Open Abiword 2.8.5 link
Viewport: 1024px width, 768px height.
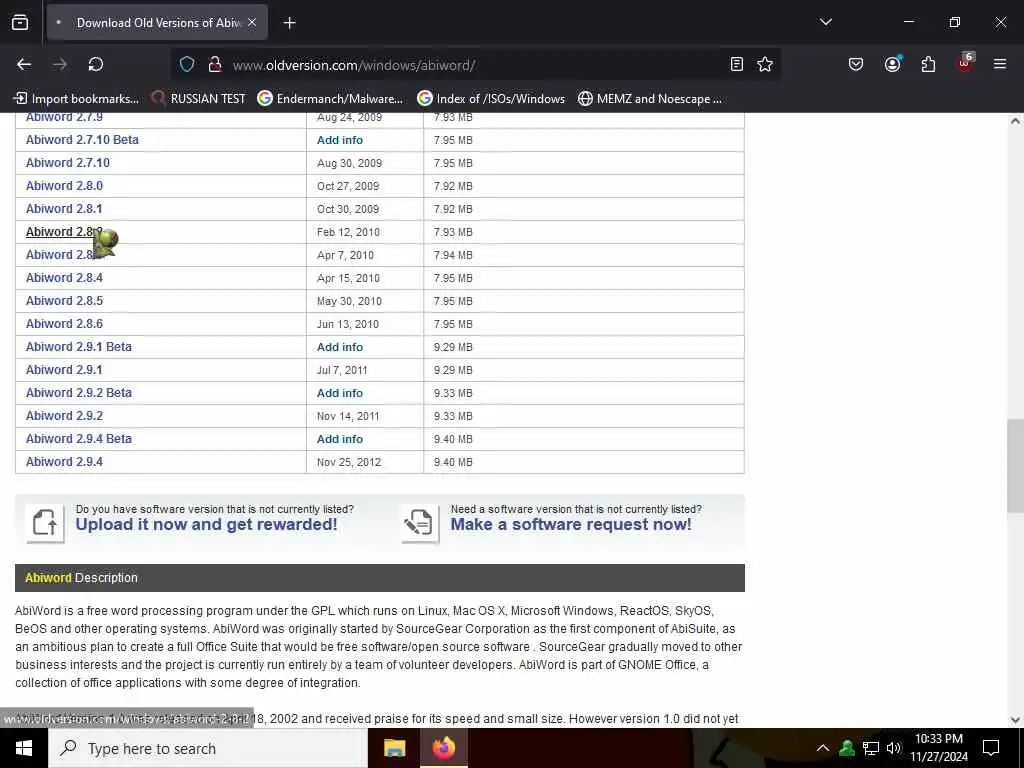[64, 300]
